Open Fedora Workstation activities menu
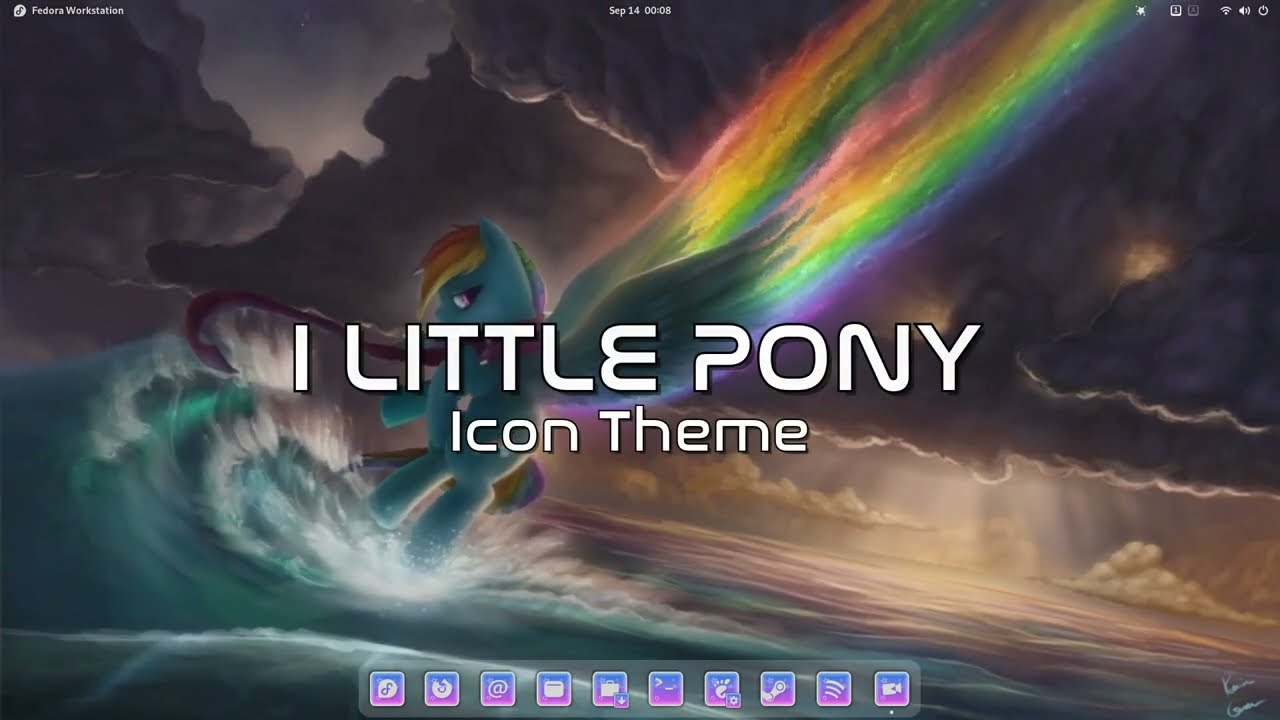1280x720 pixels. 69,10
